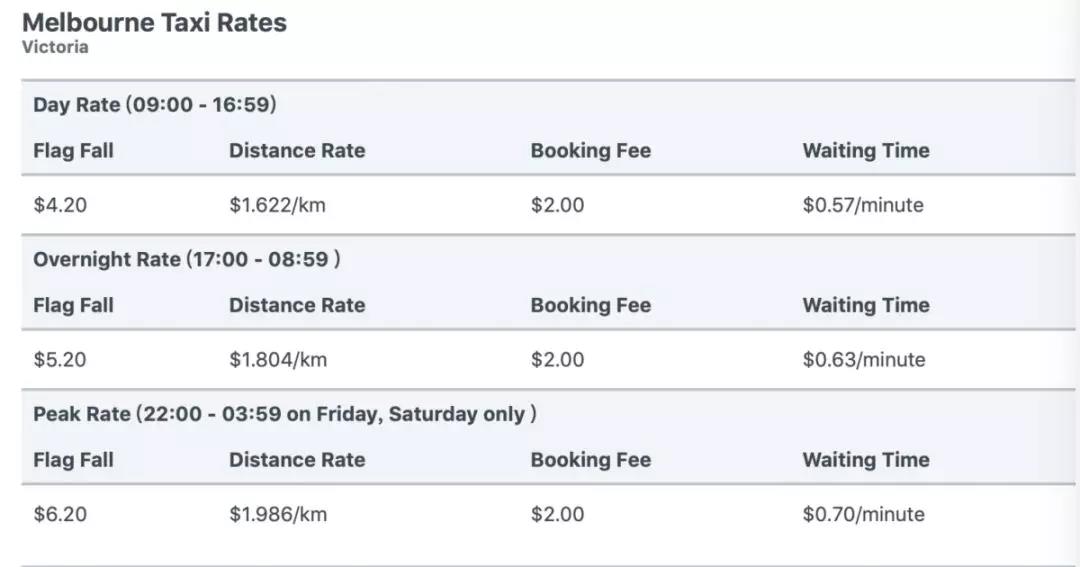The width and height of the screenshot is (1080, 567).
Task: Click the $0.63/minute waiting time value
Action: pyautogui.click(x=863, y=359)
